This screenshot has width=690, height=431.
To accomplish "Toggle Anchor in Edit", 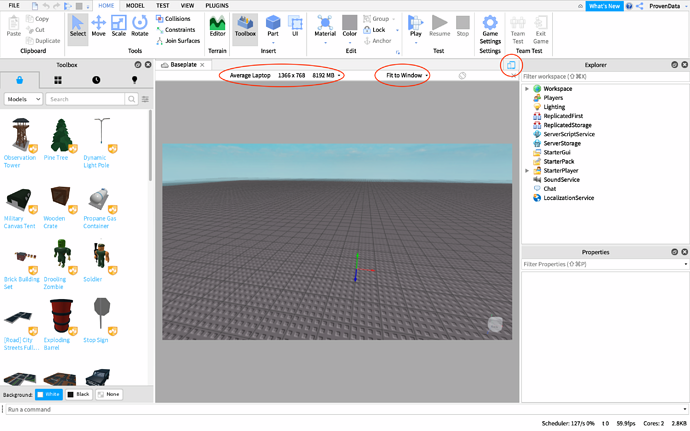I will point(378,41).
